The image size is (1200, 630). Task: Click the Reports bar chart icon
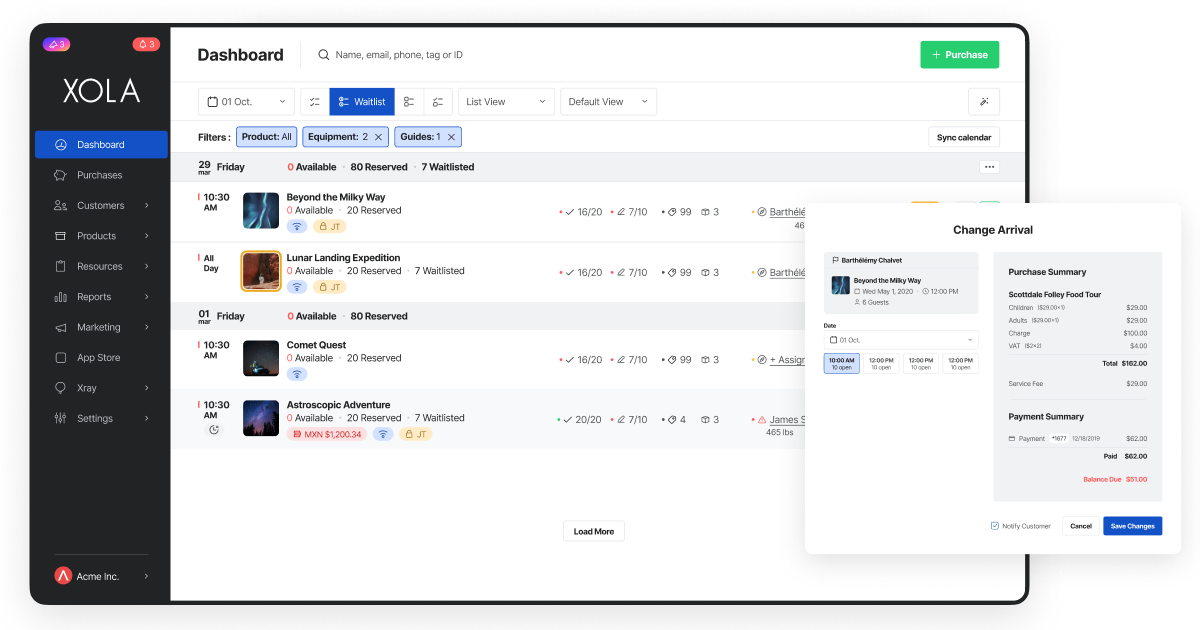tap(60, 297)
